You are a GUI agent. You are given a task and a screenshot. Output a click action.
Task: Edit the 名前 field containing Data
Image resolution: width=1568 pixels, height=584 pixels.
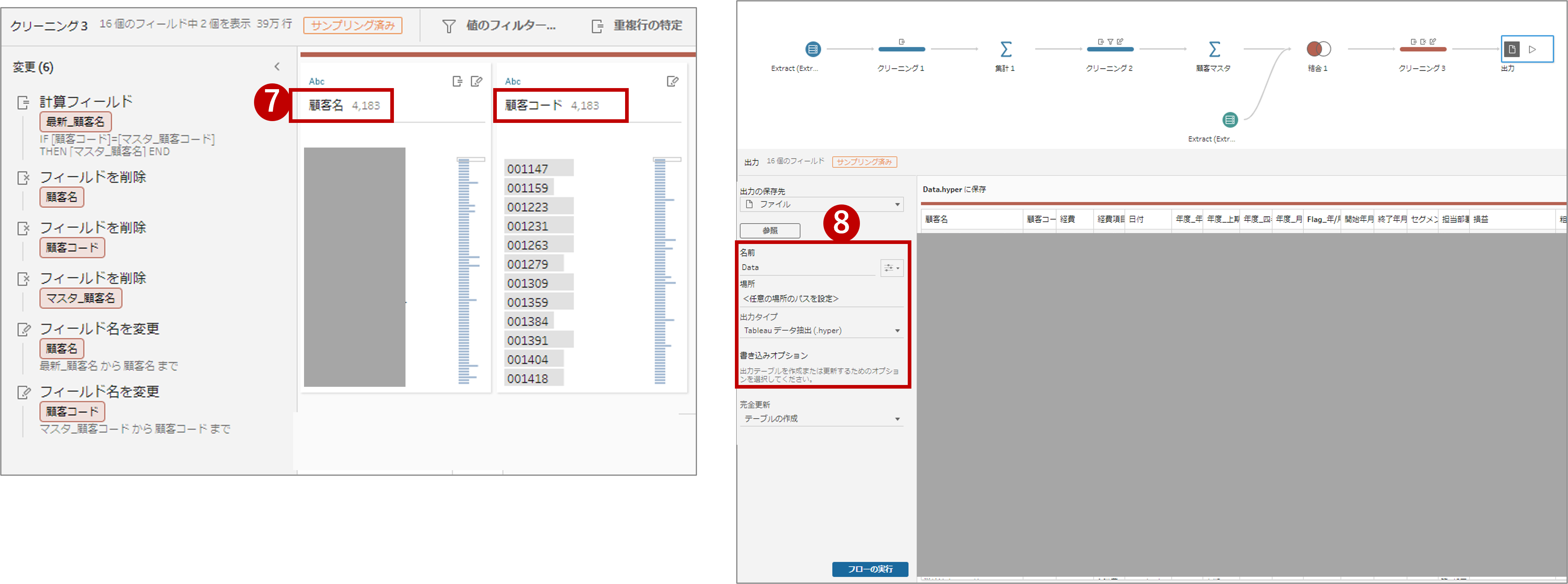click(807, 267)
